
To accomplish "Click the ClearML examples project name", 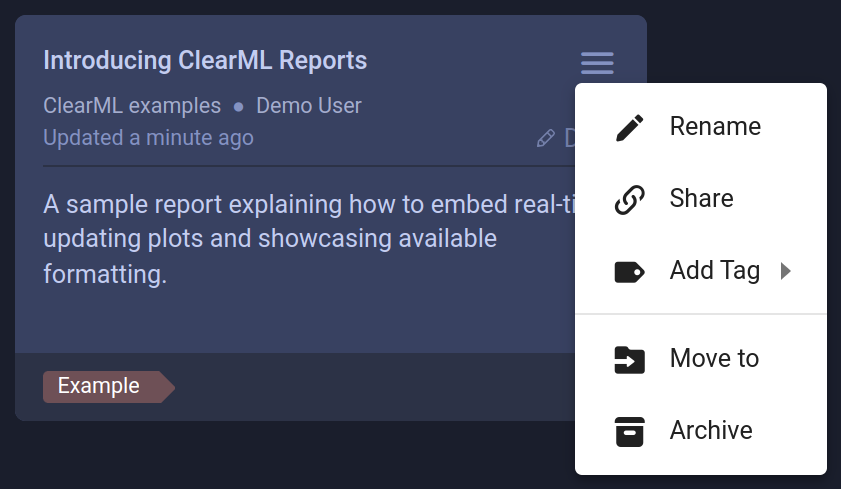I will pos(132,106).
